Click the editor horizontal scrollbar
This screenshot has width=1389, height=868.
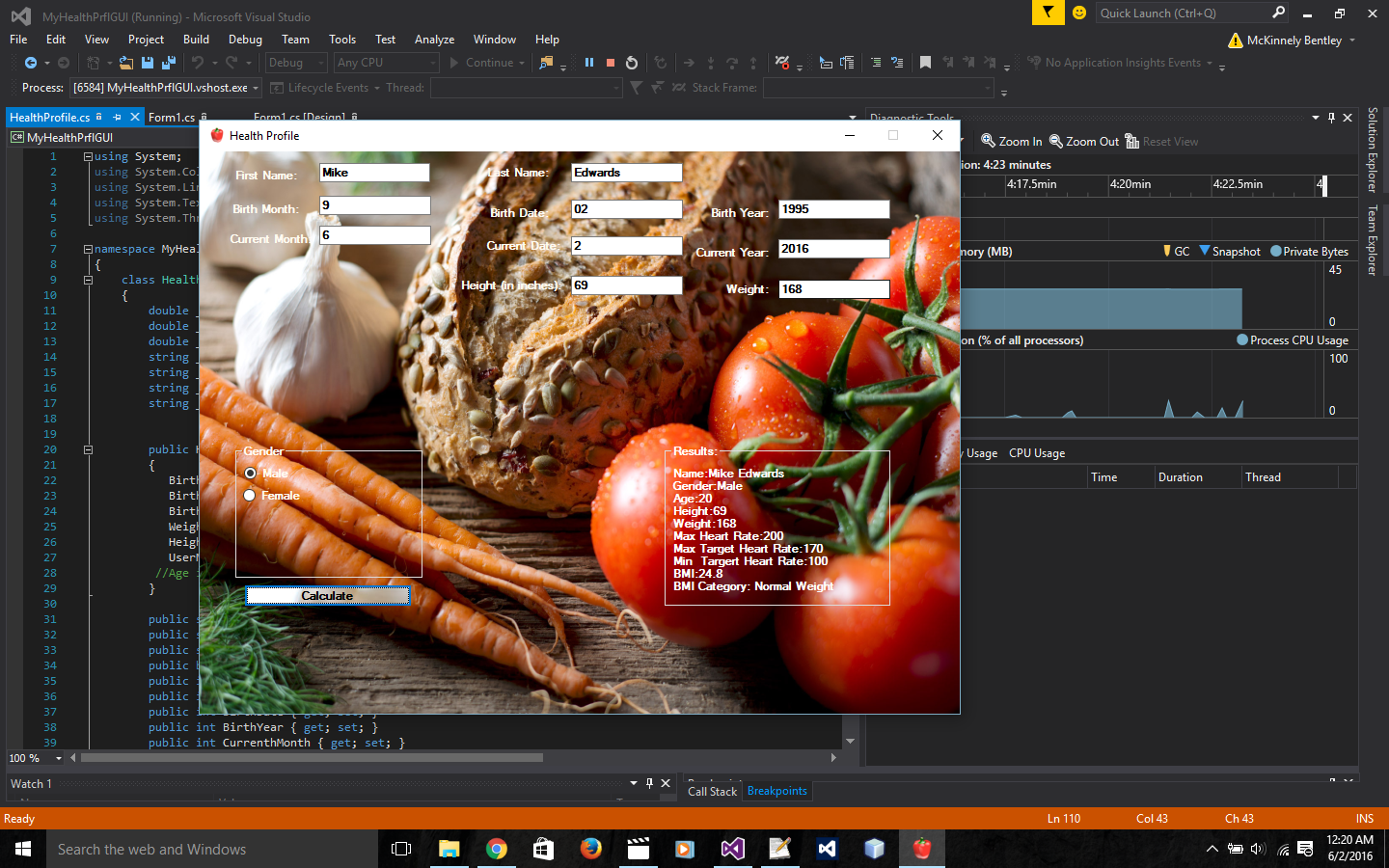tap(312, 758)
